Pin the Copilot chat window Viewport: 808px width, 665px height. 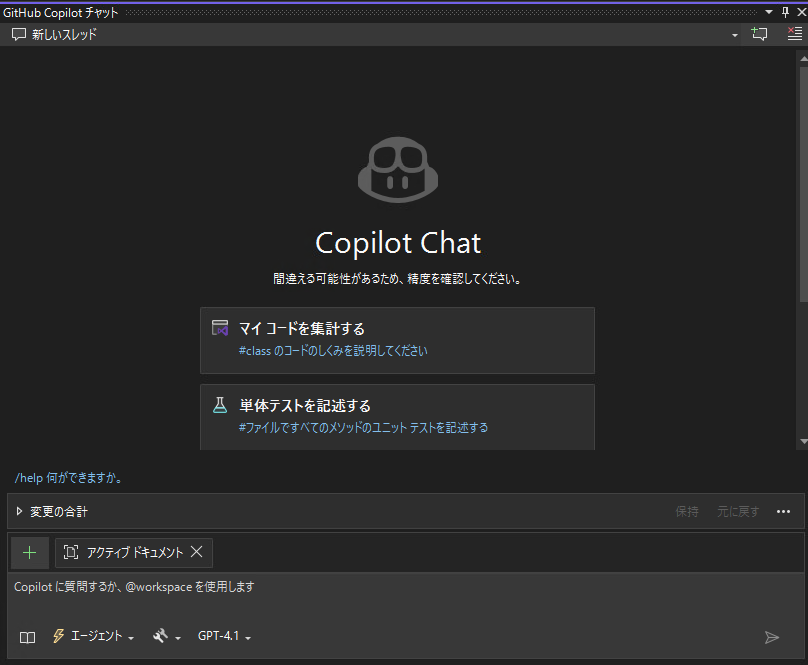click(785, 11)
